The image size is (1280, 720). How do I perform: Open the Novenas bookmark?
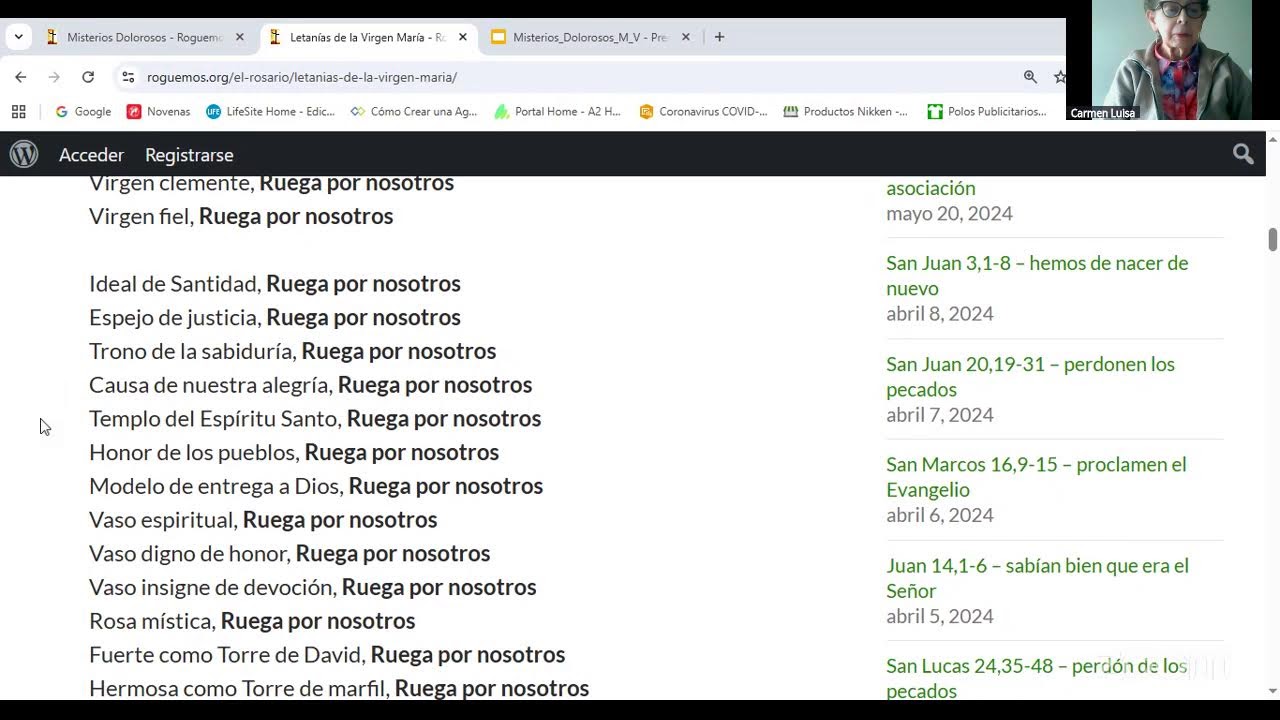pyautogui.click(x=158, y=112)
